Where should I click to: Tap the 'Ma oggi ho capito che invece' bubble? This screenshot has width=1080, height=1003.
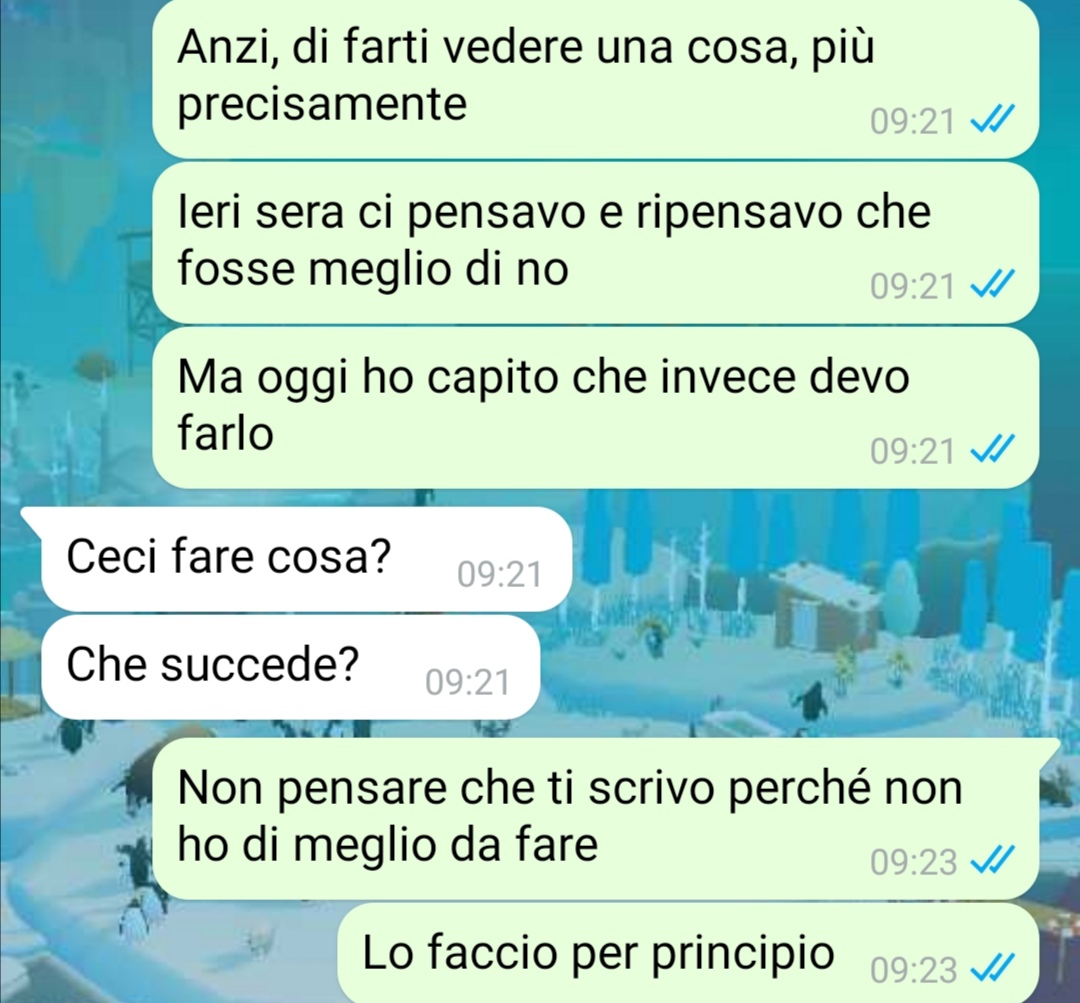595,407
